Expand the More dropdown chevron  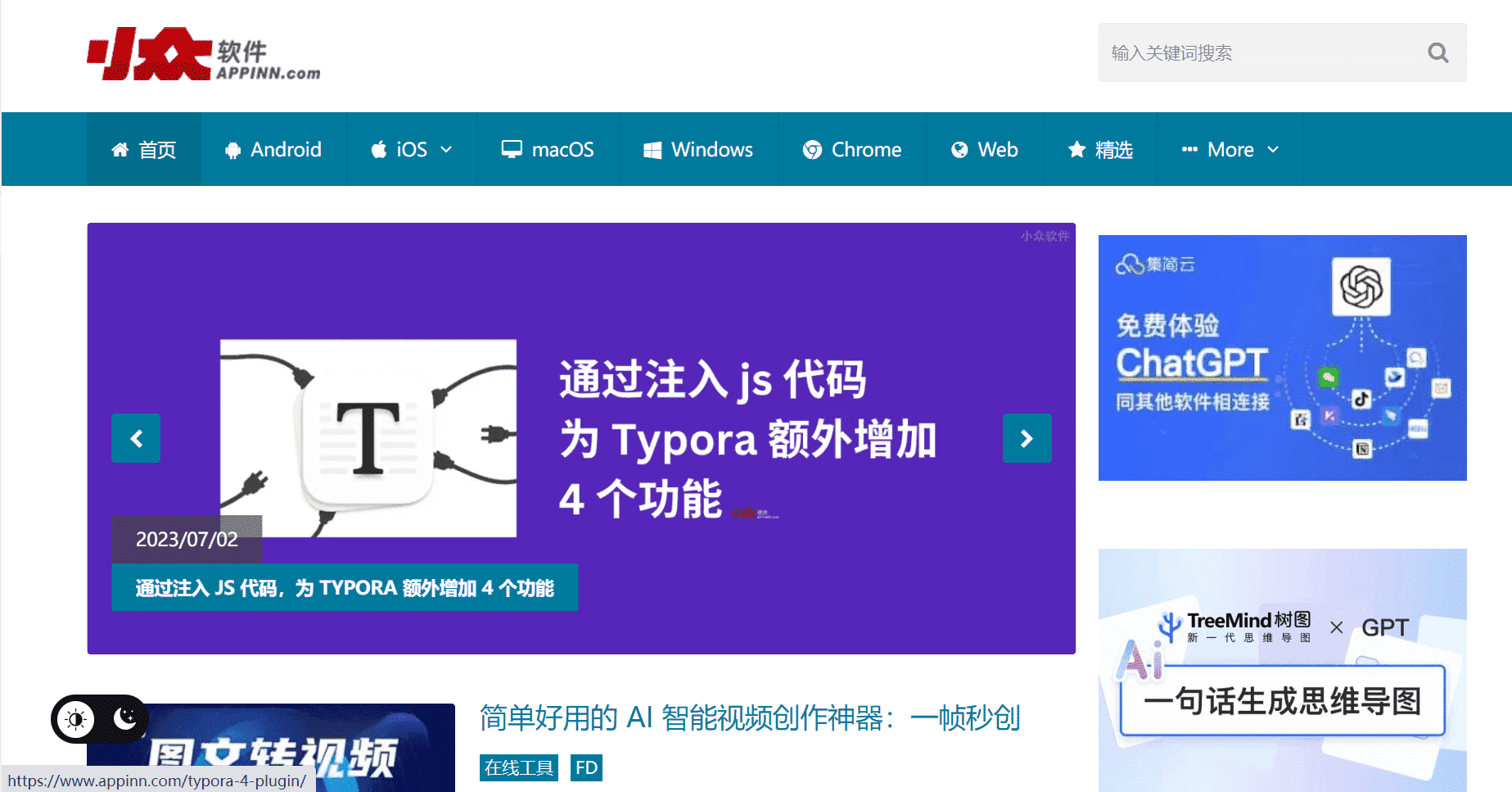click(x=1273, y=150)
